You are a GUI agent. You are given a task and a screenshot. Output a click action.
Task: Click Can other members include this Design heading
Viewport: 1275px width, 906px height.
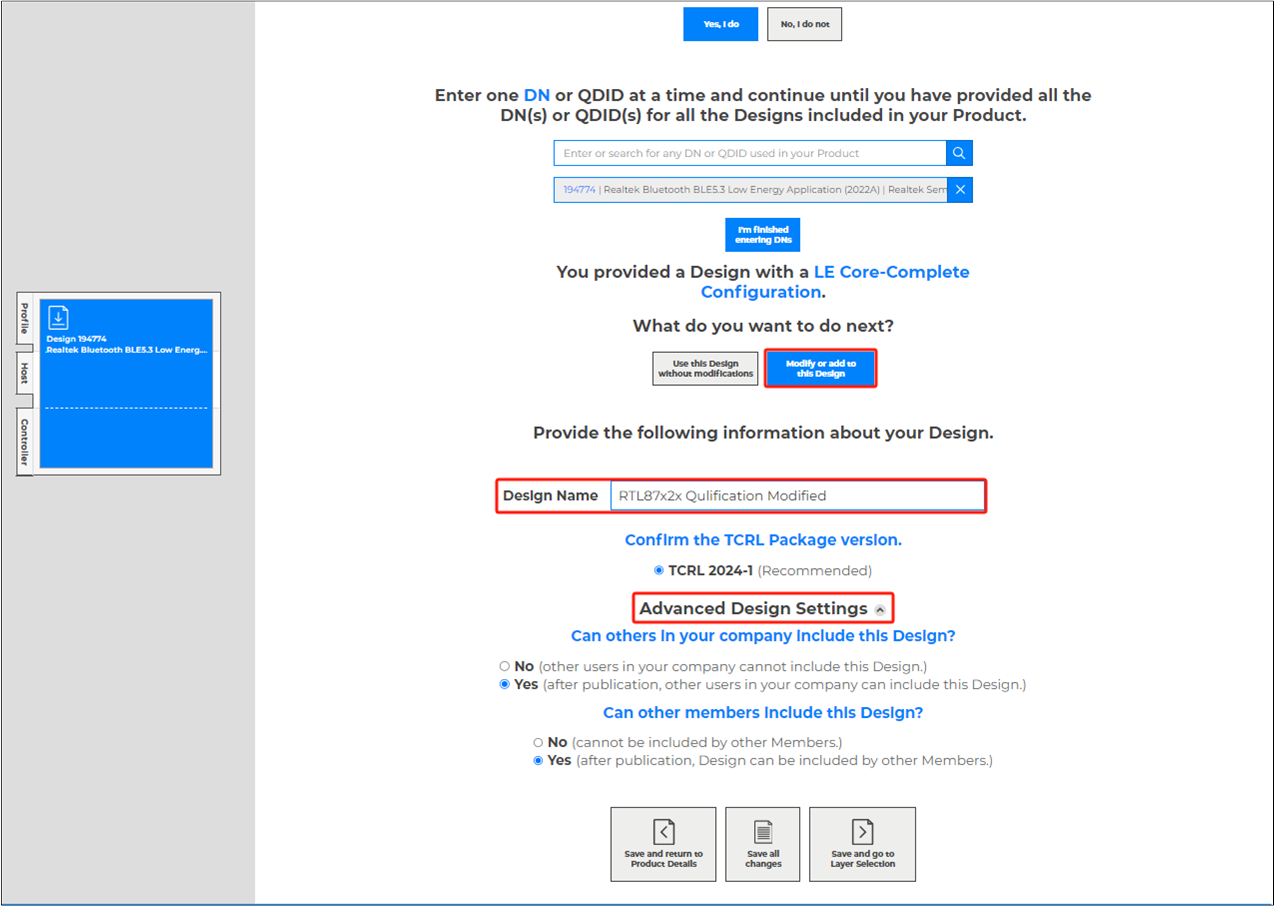(x=763, y=713)
